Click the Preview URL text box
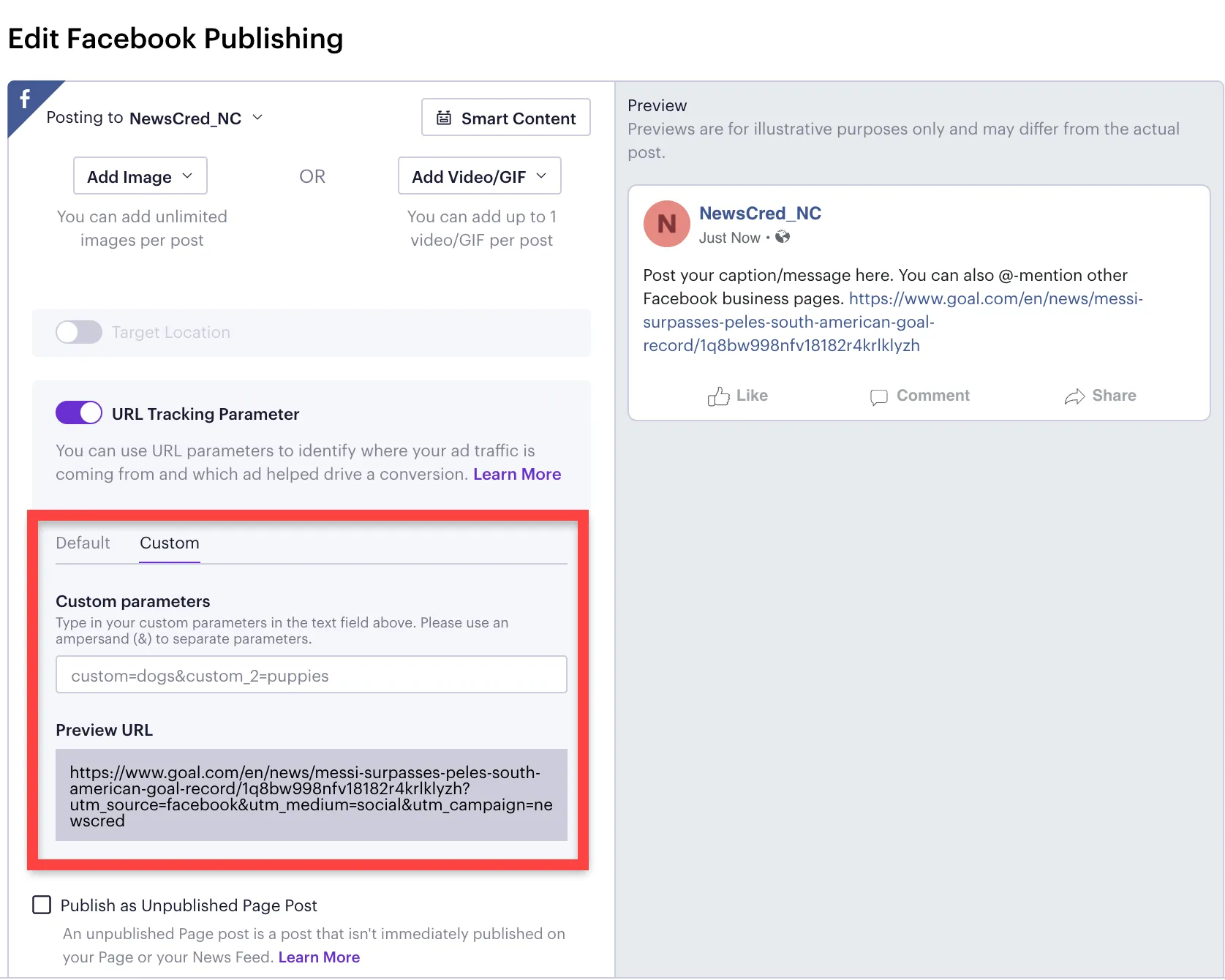 [x=312, y=795]
